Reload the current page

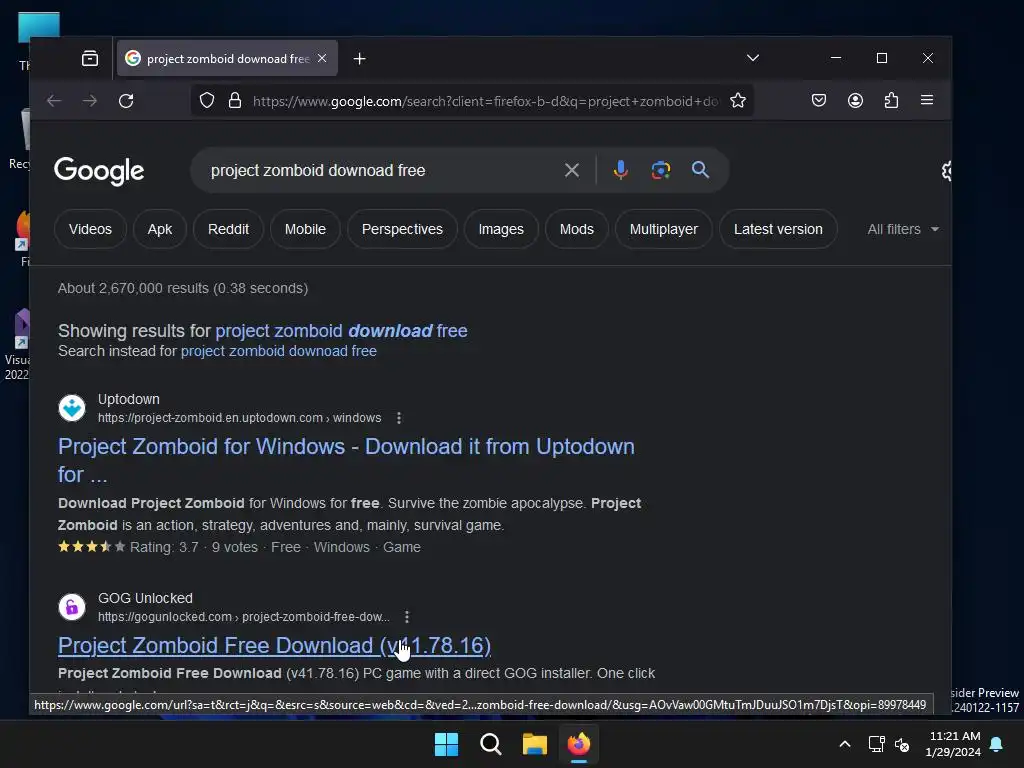126,101
